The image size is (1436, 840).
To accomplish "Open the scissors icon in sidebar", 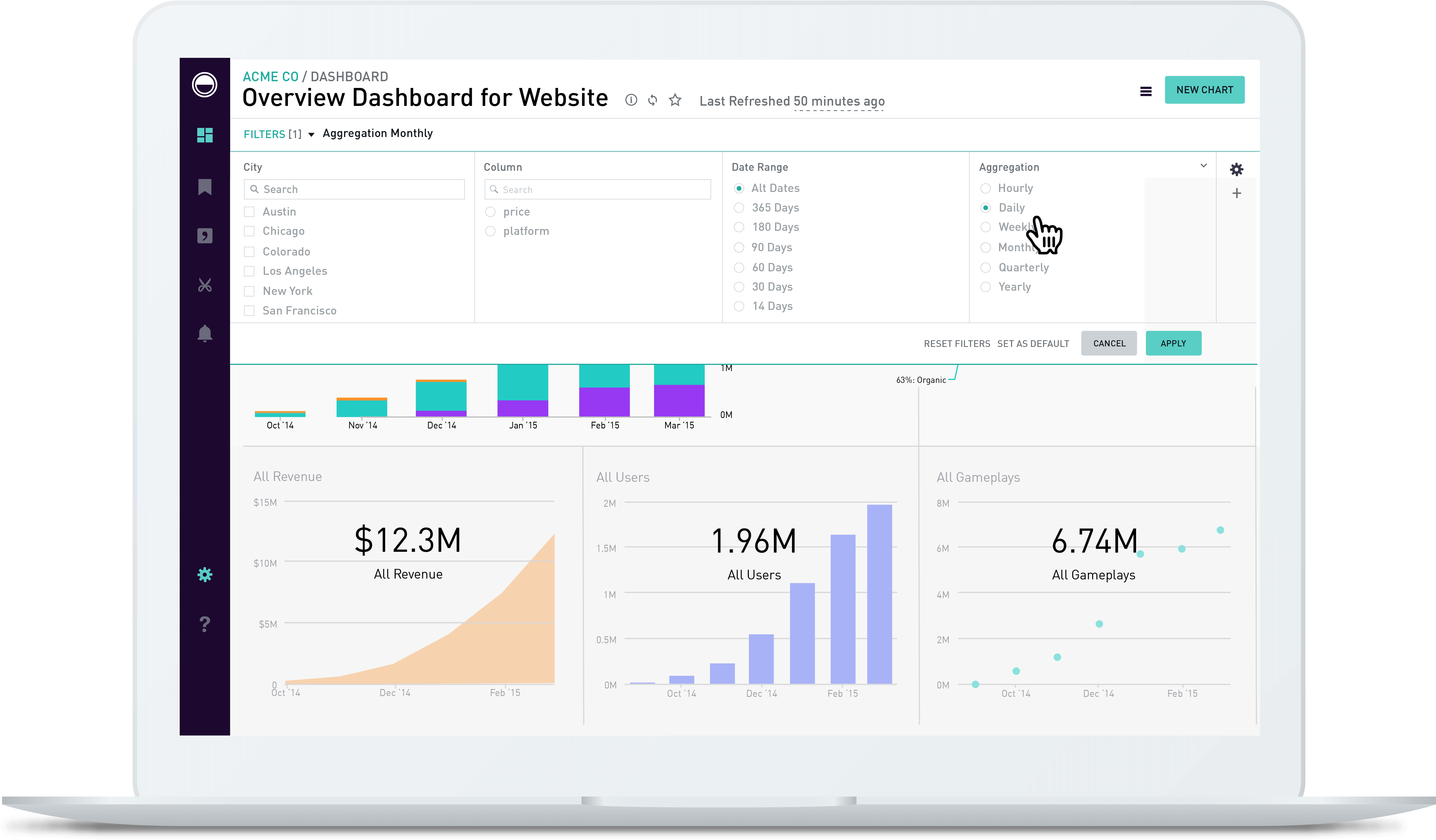I will [x=205, y=285].
